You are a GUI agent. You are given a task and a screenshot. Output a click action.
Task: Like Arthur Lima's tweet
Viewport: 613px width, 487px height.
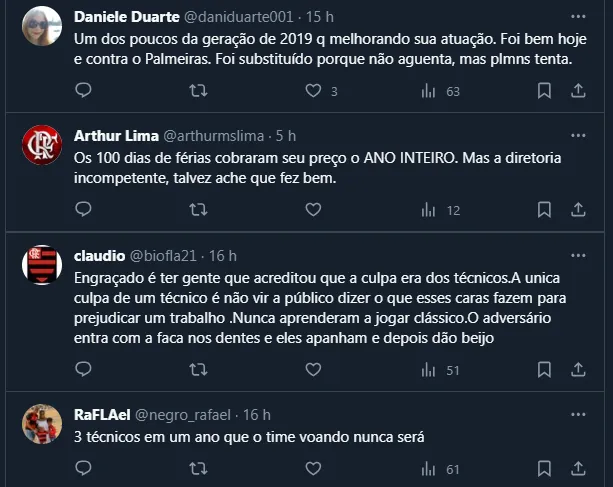coord(313,210)
